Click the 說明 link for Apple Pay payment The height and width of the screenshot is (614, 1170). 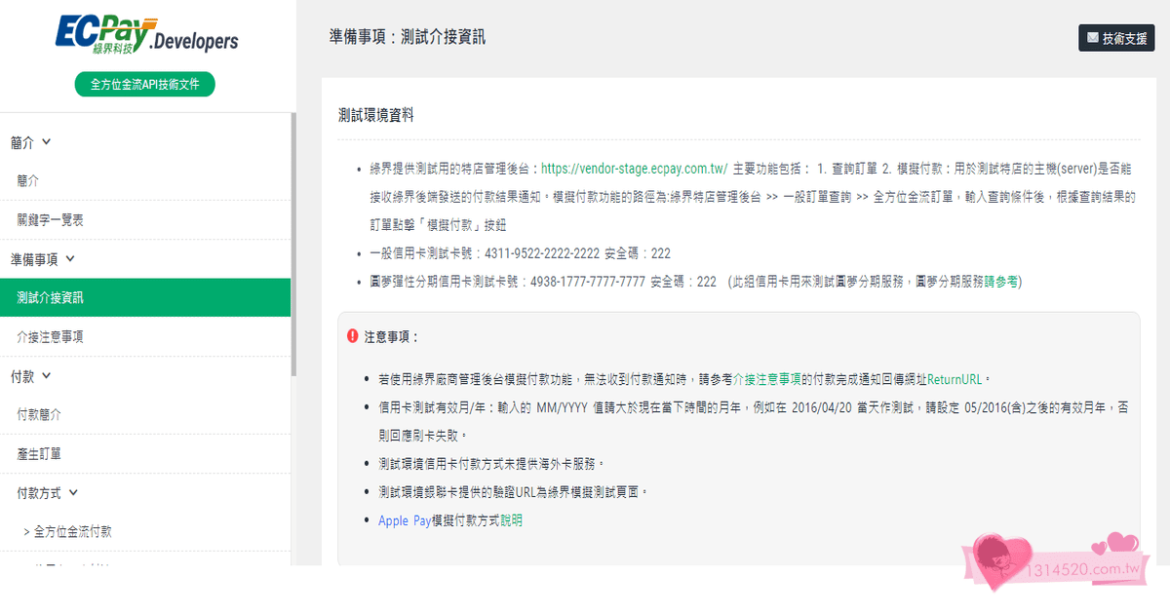click(x=511, y=520)
